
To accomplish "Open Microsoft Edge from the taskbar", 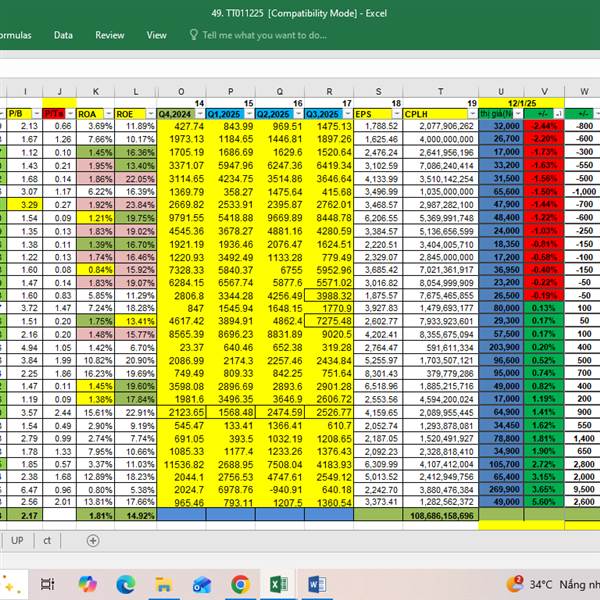I will tap(126, 584).
